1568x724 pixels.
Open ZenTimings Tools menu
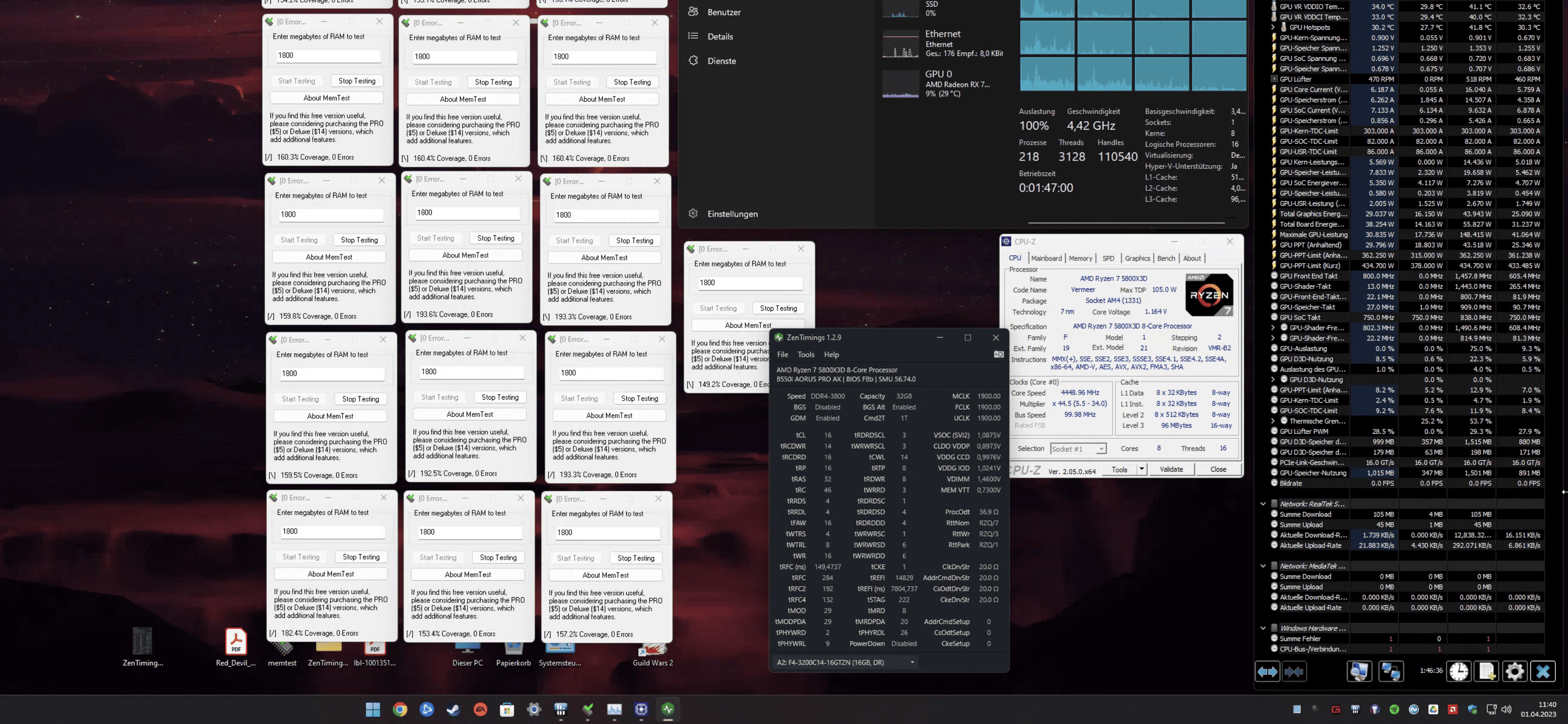pos(805,354)
